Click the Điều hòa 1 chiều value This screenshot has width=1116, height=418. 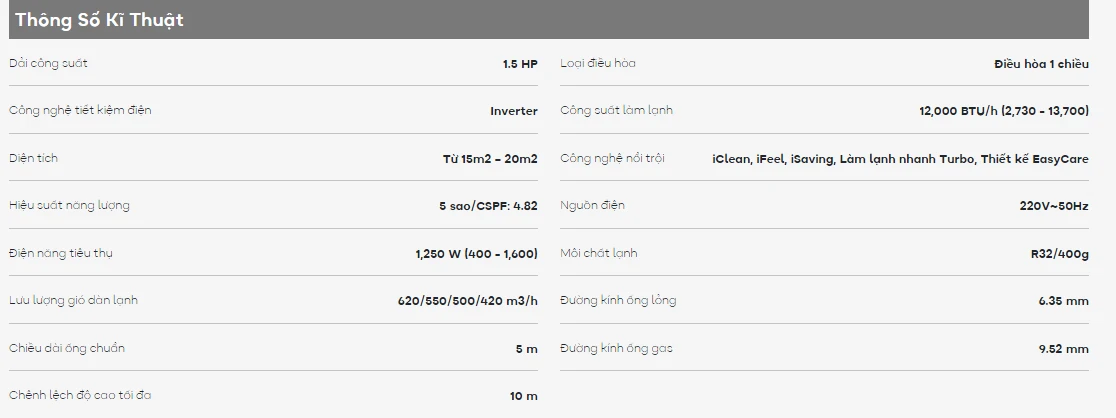tap(1041, 64)
